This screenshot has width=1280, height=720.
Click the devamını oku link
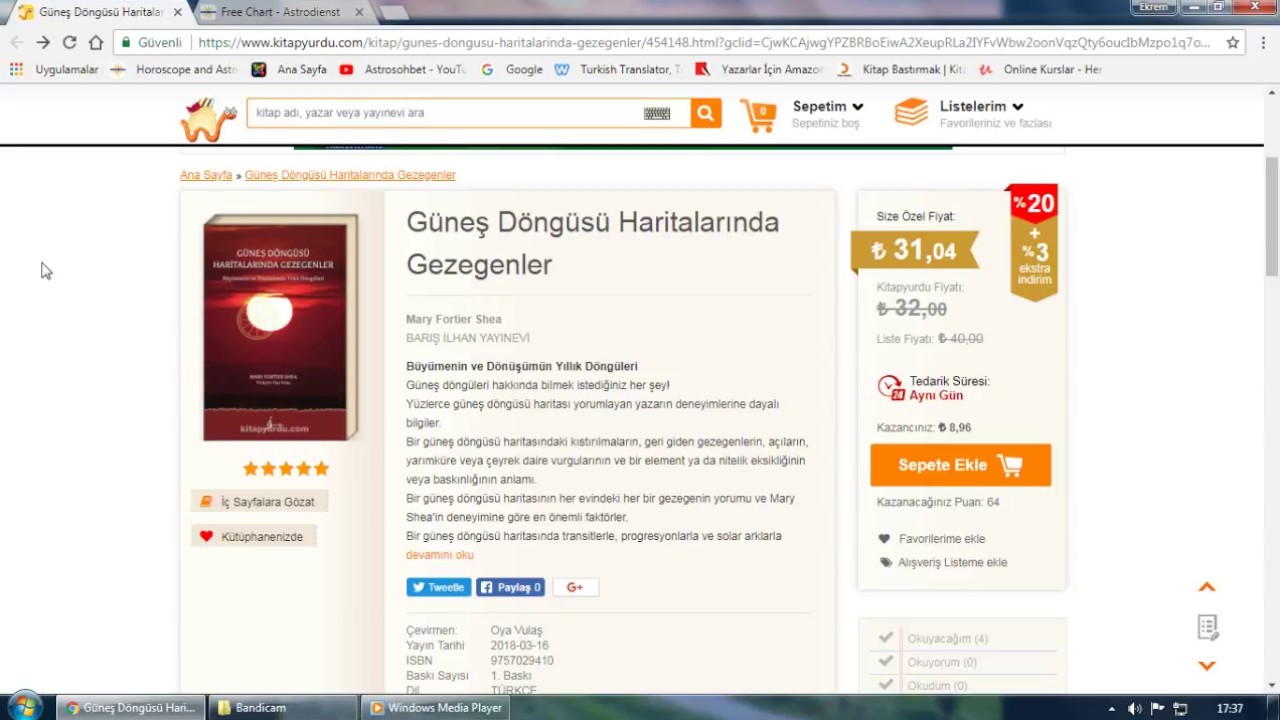pos(440,555)
